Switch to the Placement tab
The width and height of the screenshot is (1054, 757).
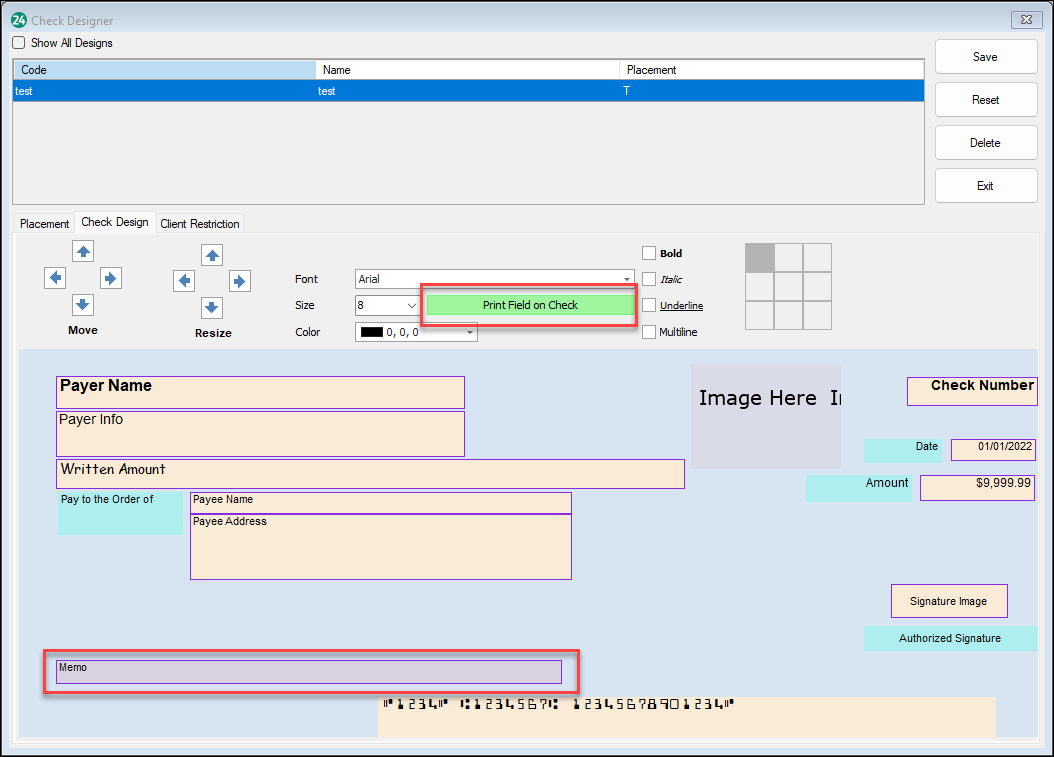(44, 223)
